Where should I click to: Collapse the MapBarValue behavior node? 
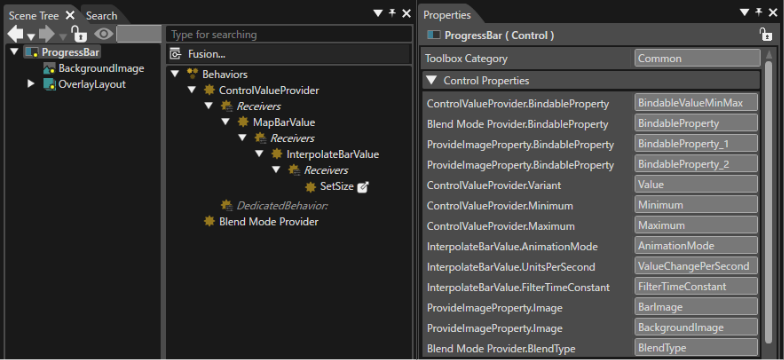tap(226, 122)
